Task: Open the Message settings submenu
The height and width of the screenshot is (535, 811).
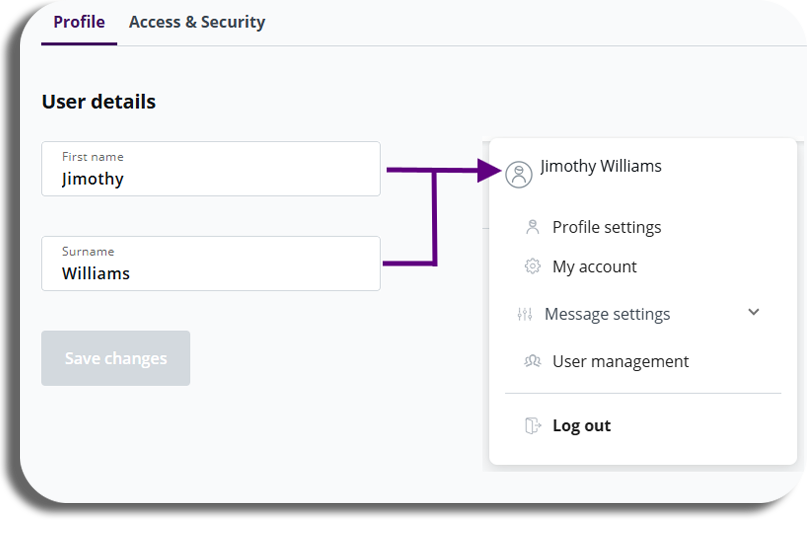Action: coord(607,314)
